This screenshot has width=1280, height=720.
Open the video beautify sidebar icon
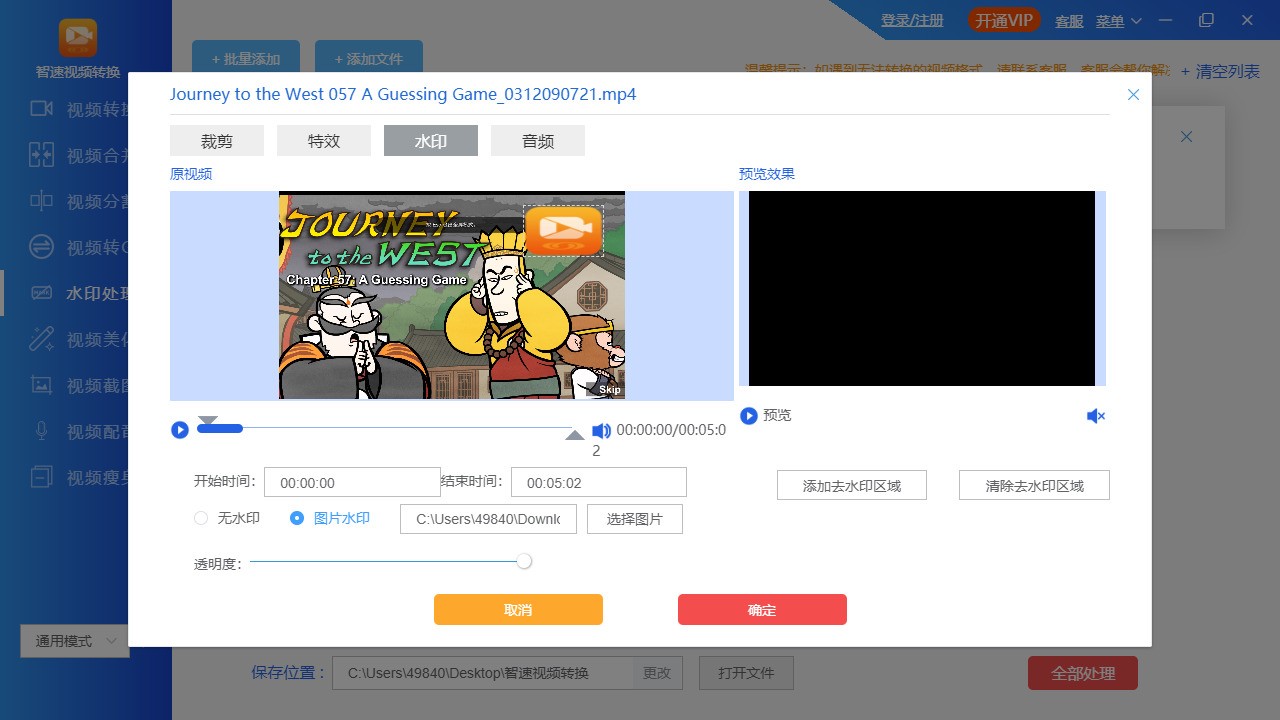(41, 339)
